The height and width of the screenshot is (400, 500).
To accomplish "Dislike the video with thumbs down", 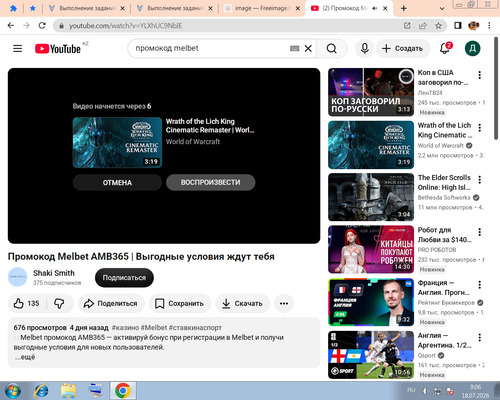I will (x=59, y=303).
